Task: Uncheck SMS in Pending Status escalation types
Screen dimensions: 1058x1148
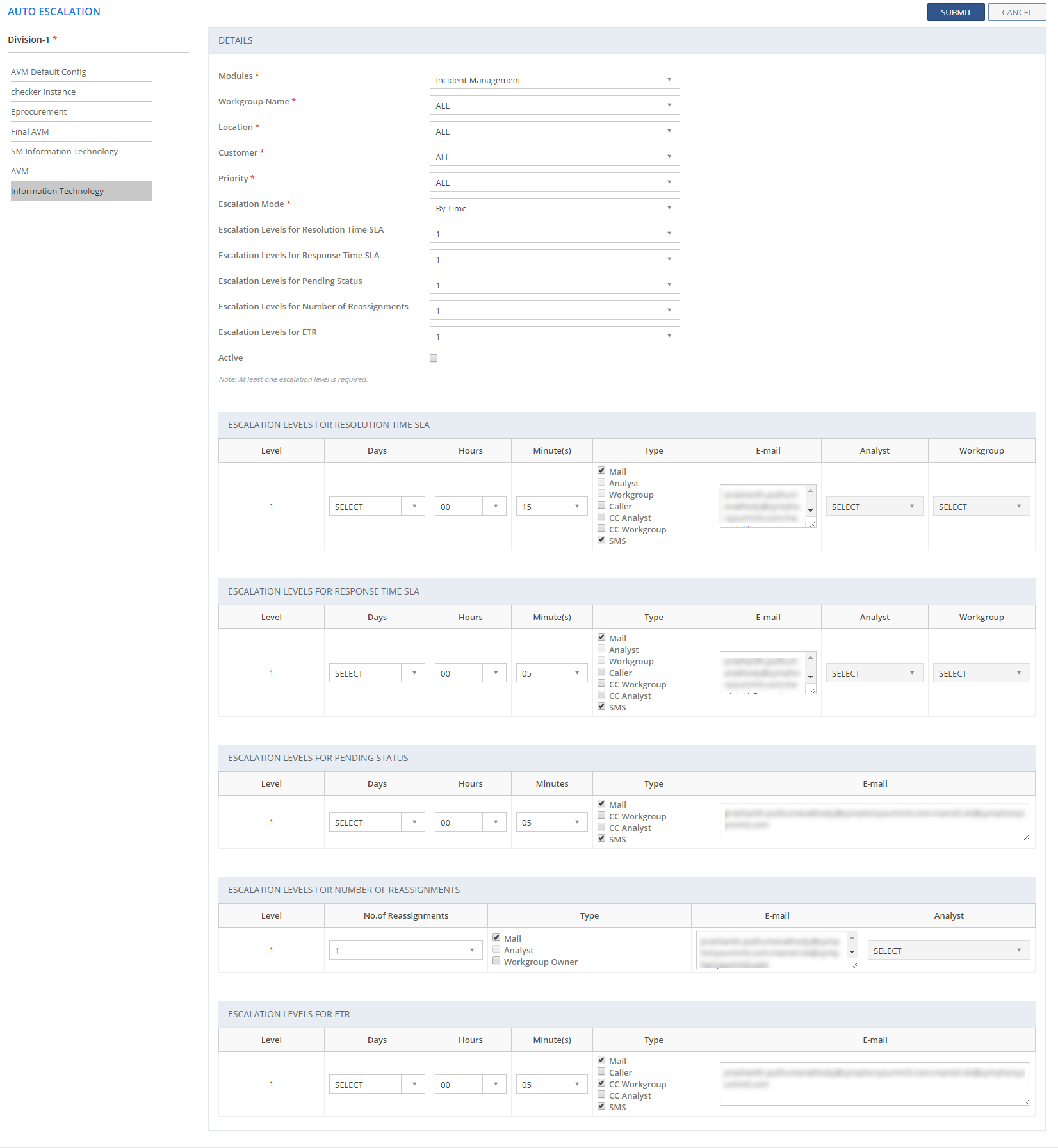Action: click(601, 839)
